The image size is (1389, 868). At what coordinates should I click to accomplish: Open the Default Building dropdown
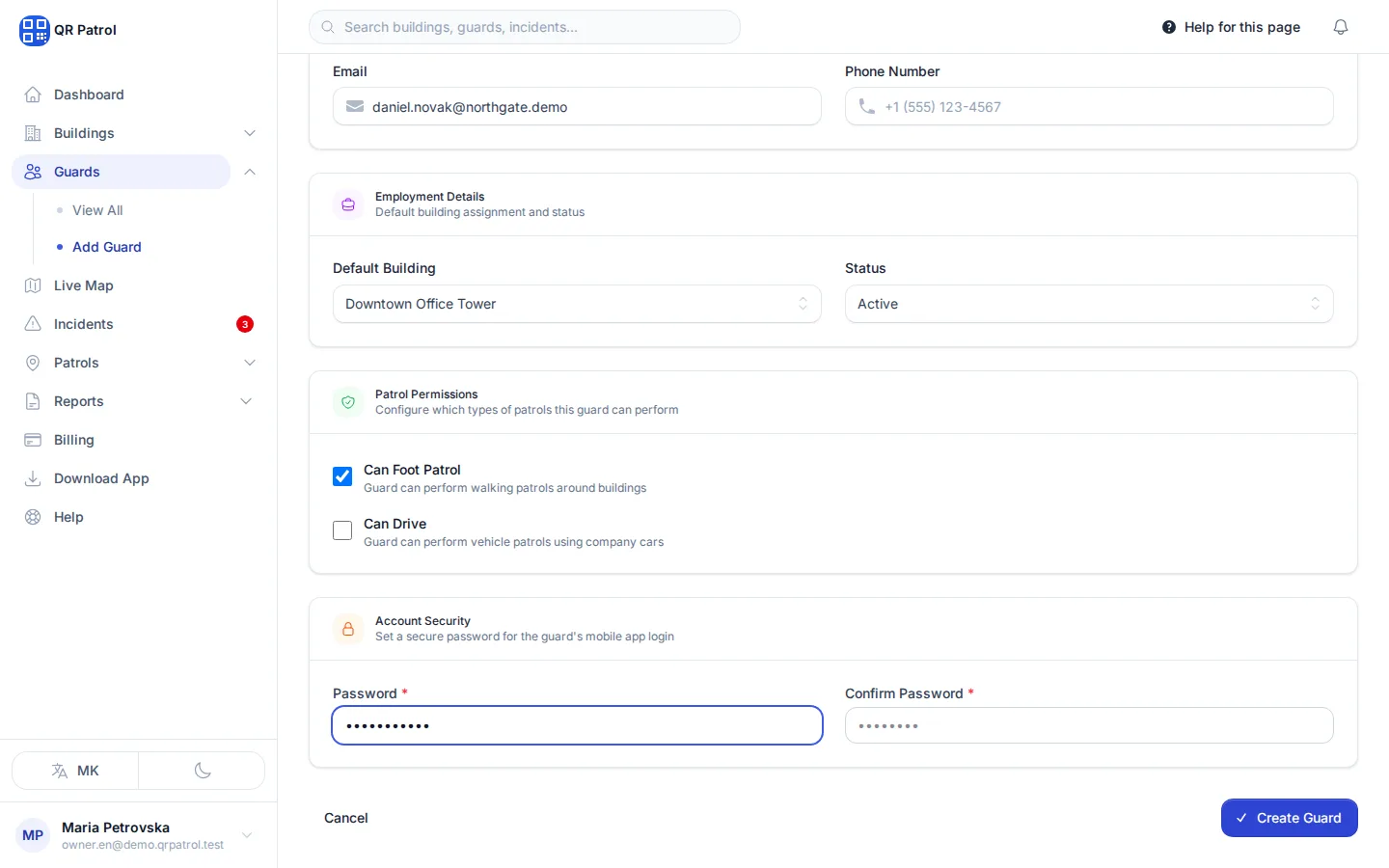577,304
